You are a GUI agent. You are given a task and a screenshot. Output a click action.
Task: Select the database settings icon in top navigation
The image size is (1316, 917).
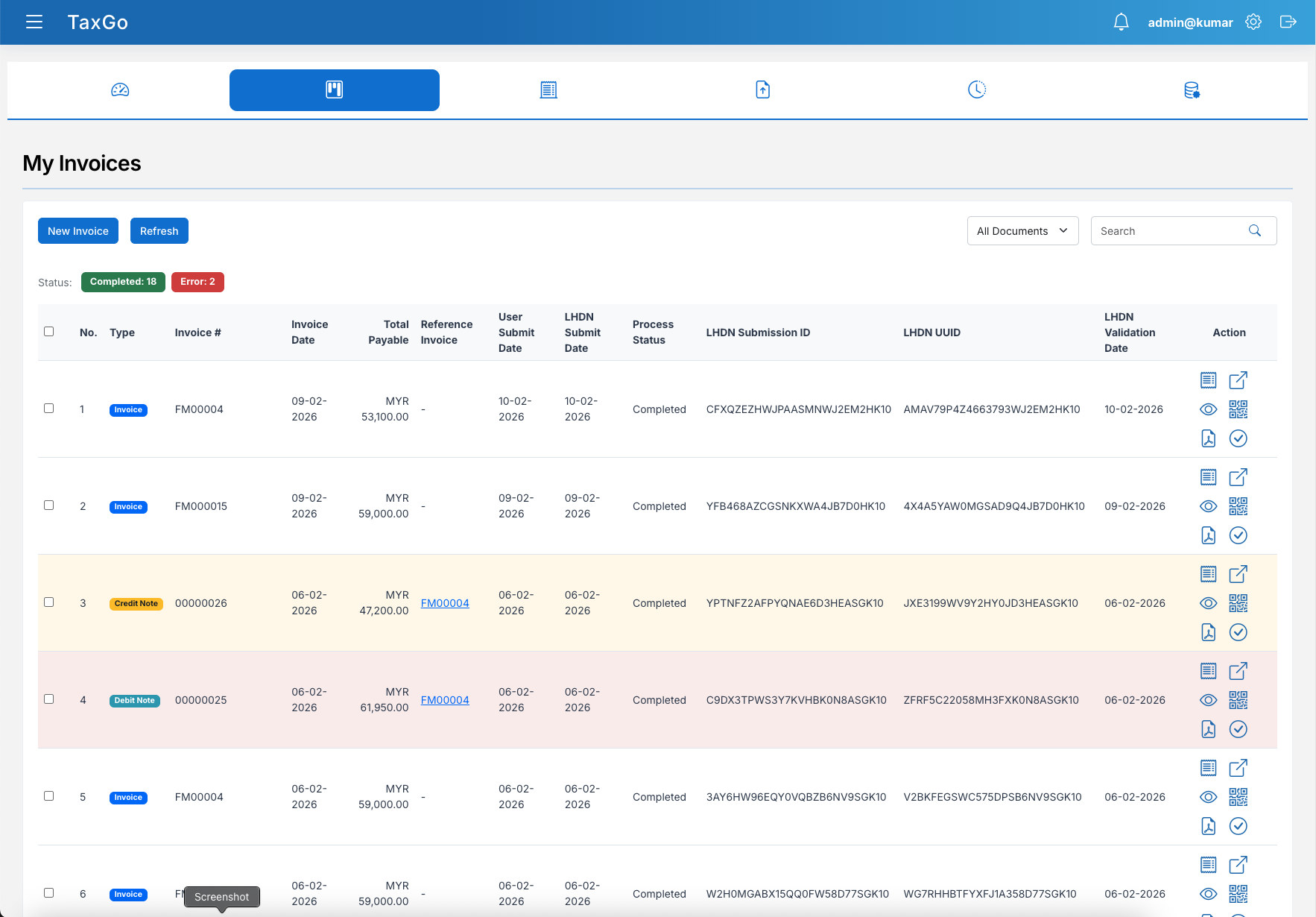pos(1192,89)
